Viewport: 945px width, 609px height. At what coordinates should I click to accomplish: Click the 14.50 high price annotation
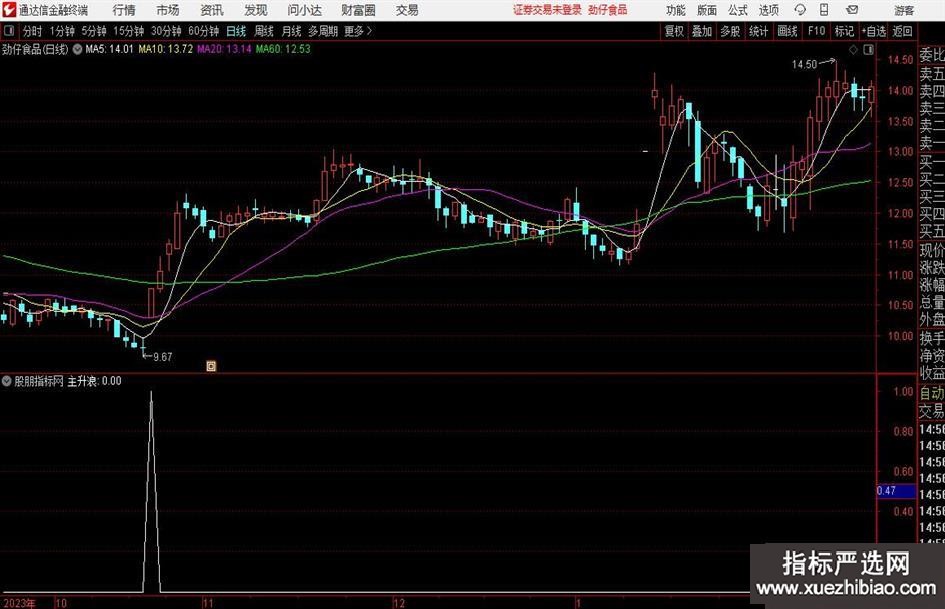coord(804,65)
